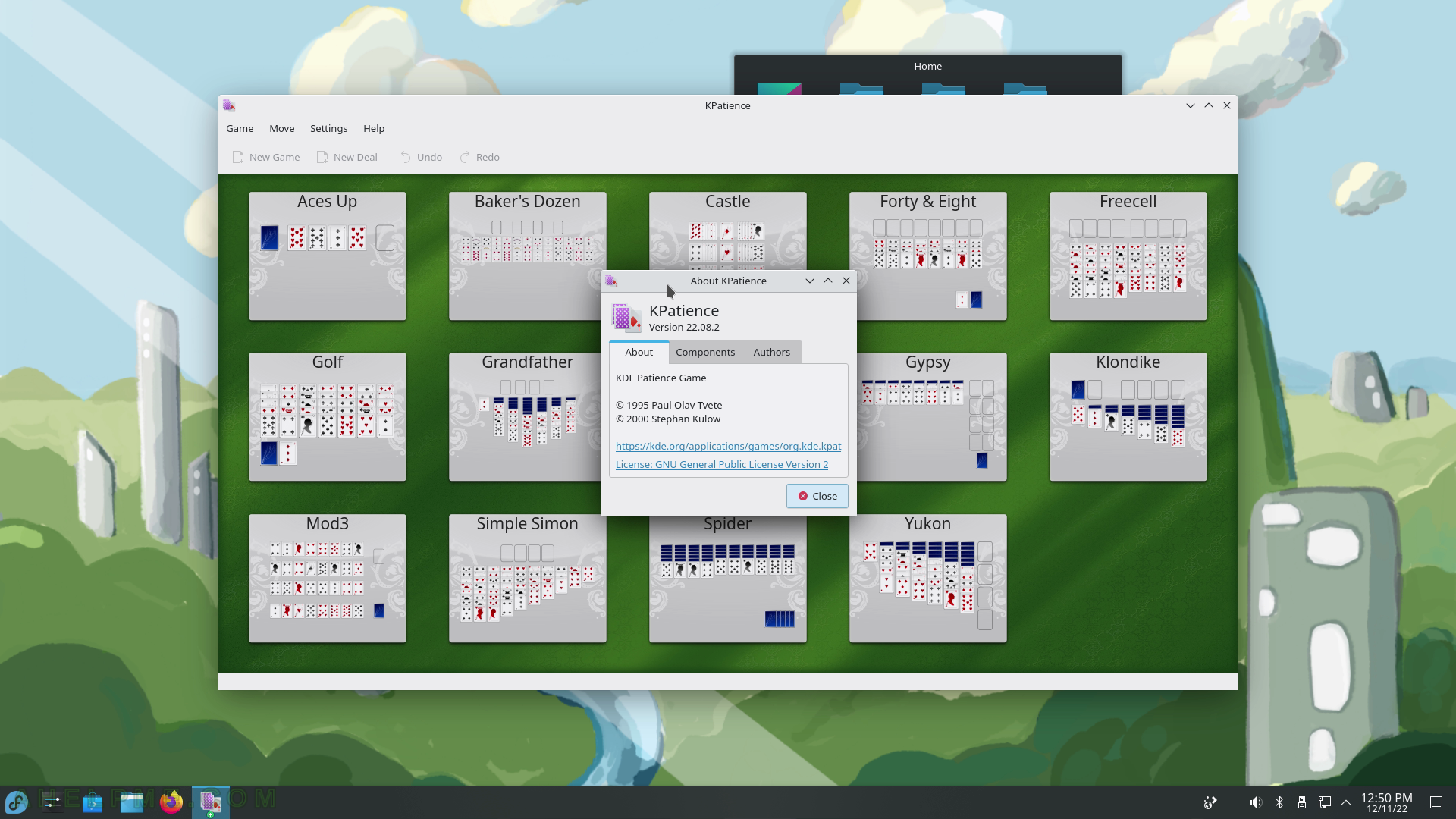The image size is (1456, 819).
Task: Minimize the About KPatience dialog
Action: [x=810, y=281]
